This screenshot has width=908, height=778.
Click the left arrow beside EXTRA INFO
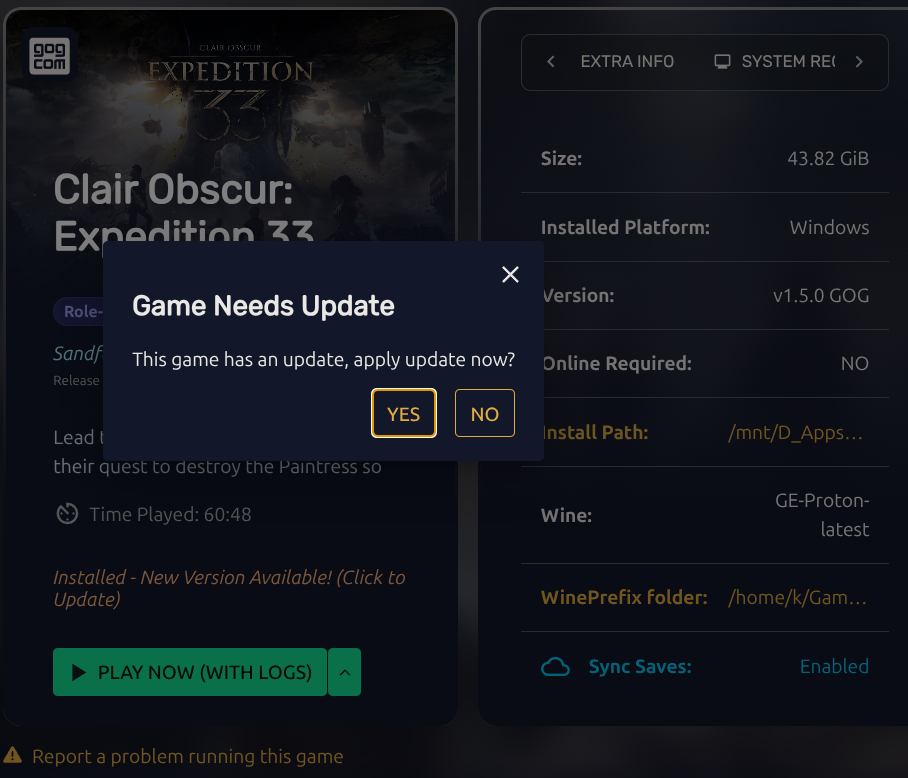(551, 61)
